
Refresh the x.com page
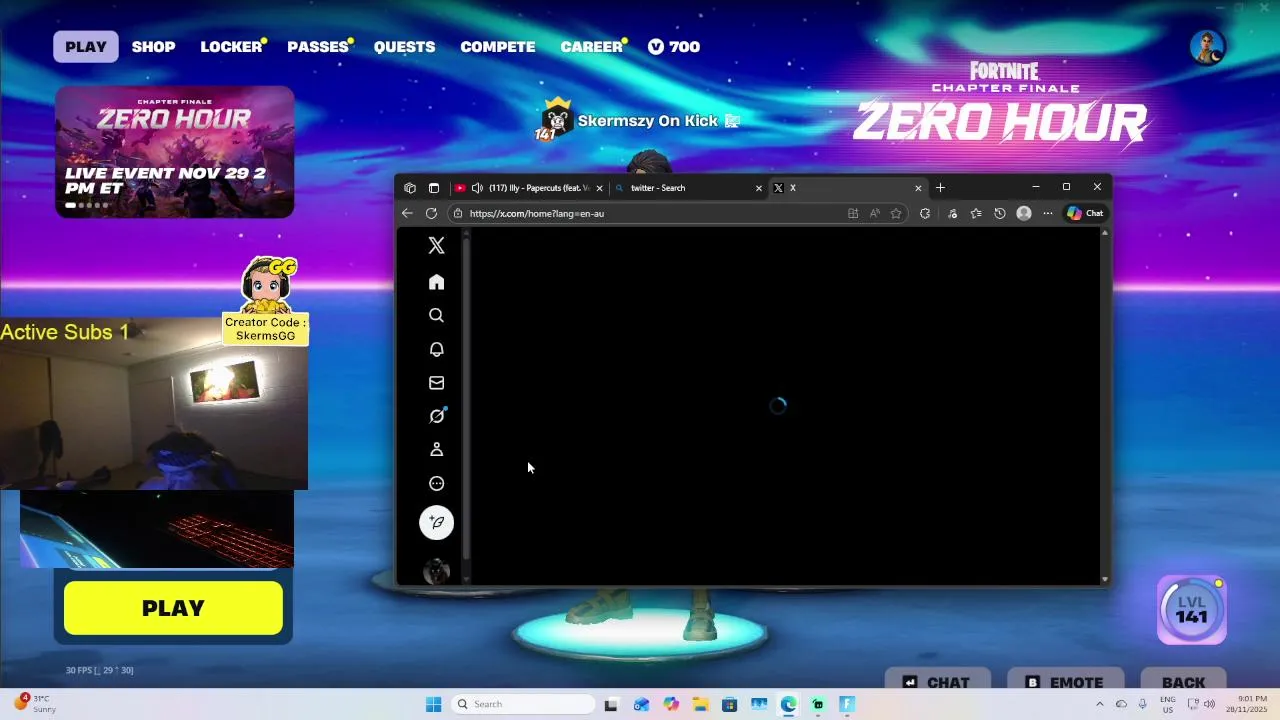431,213
